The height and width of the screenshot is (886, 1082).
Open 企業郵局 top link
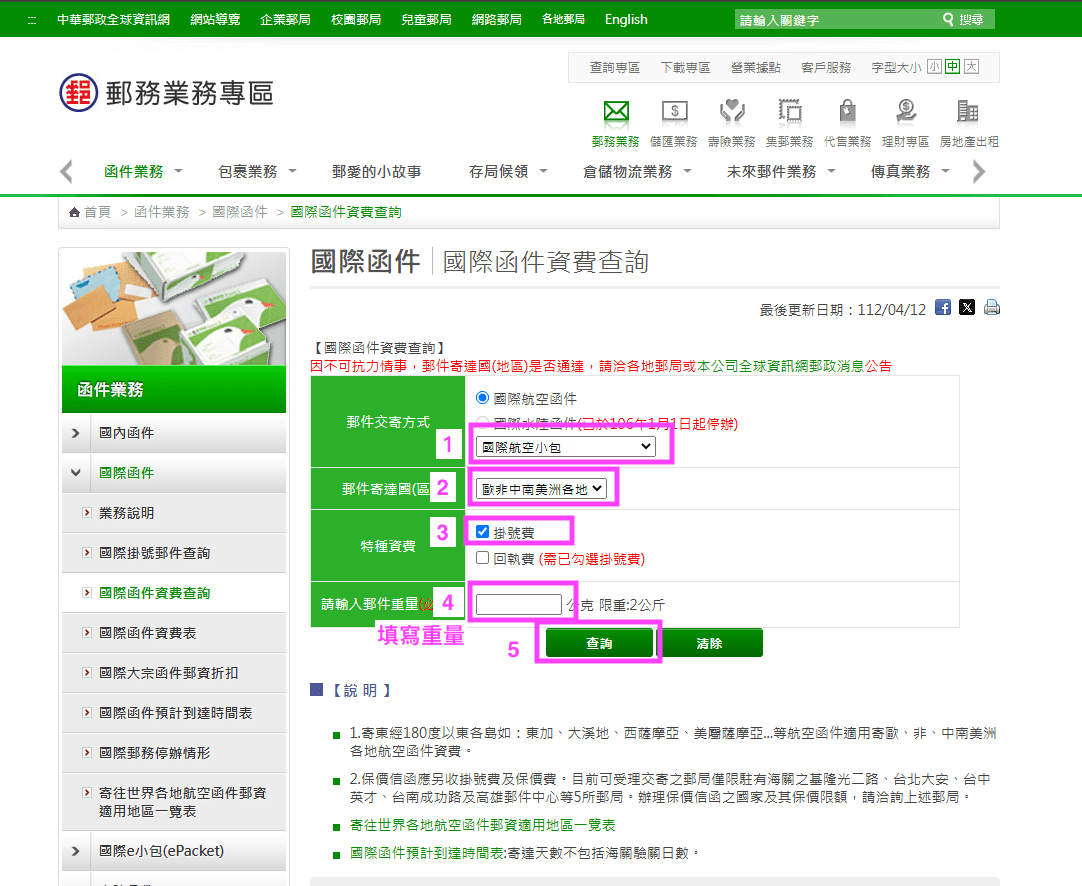285,19
